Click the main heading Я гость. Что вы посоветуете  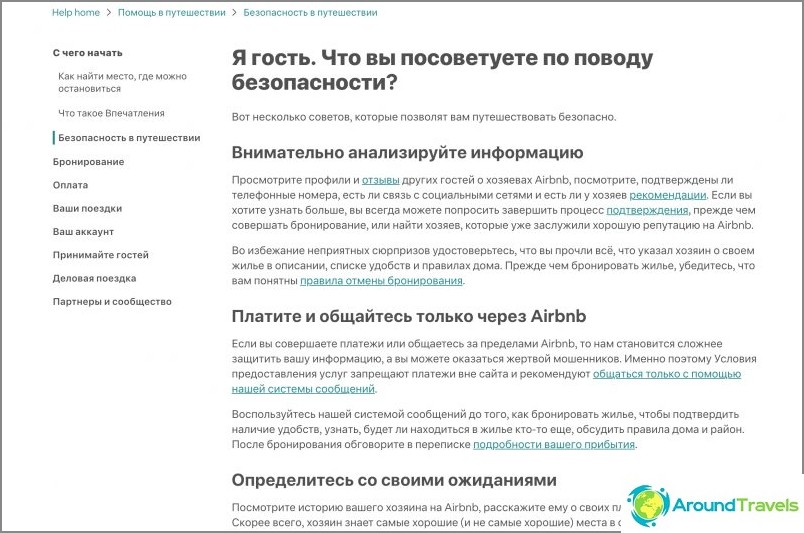pyautogui.click(x=442, y=70)
